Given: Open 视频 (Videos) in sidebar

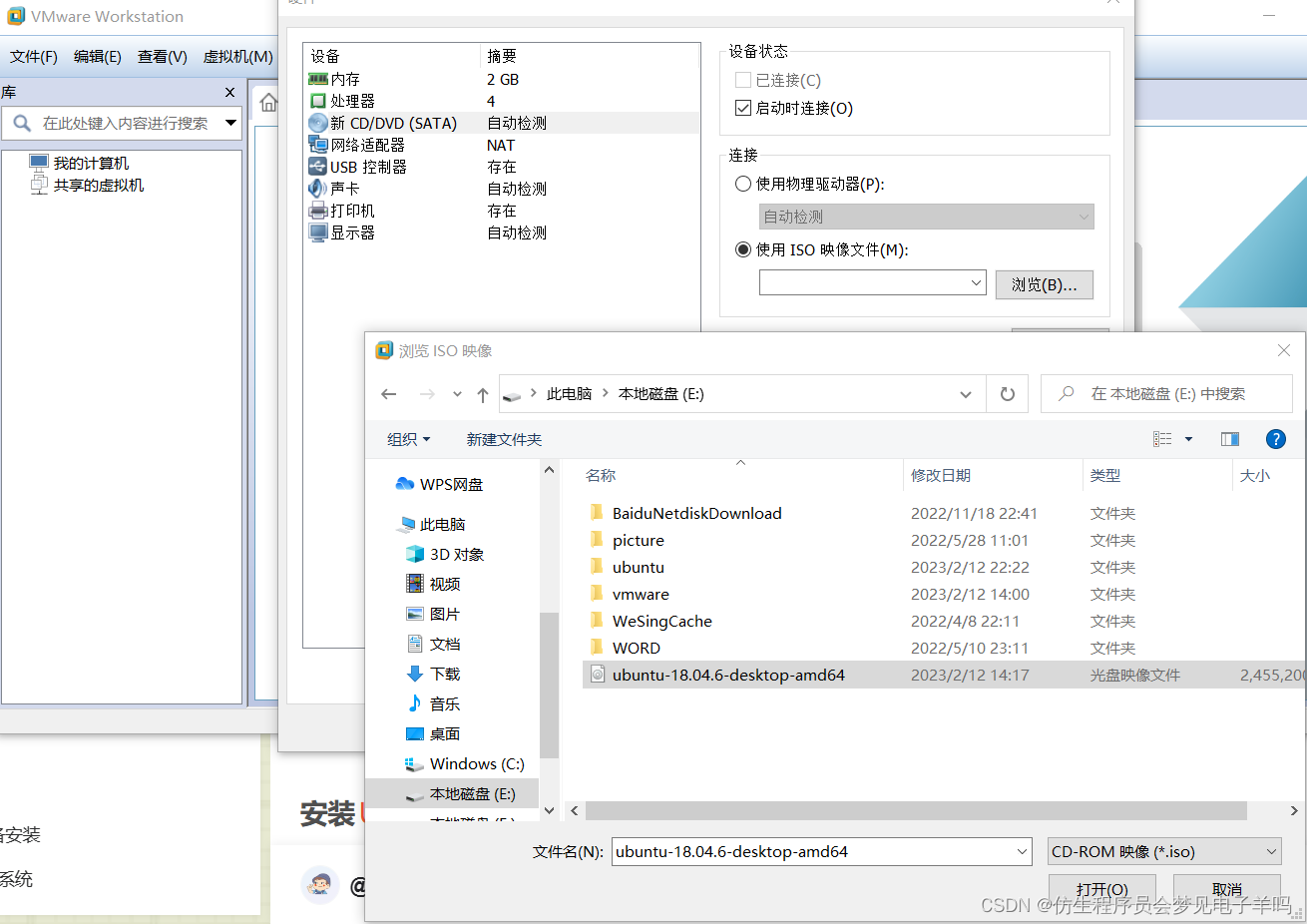Looking at the screenshot, I should [433, 584].
